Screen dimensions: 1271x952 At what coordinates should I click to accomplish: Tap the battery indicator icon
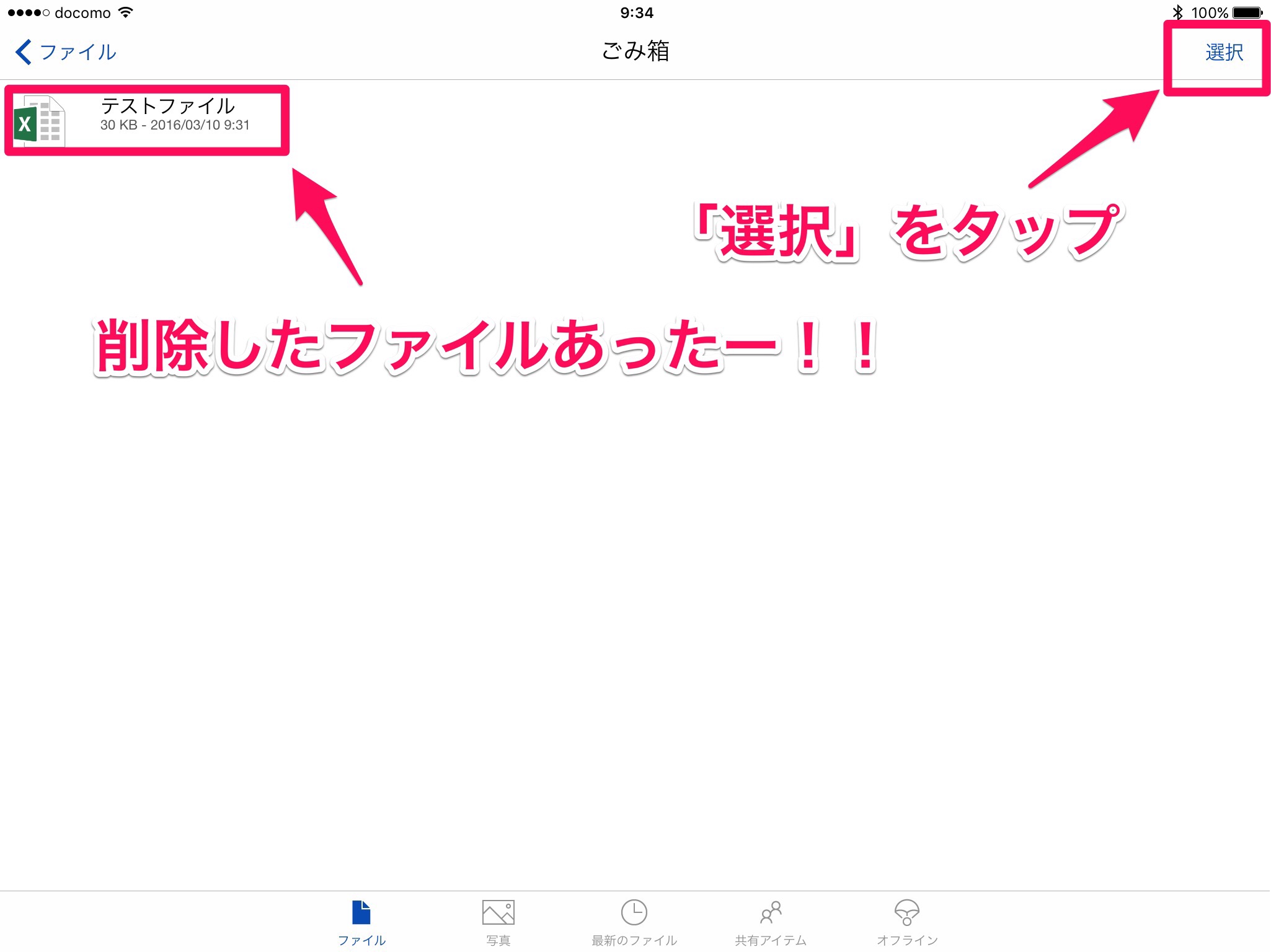click(1247, 12)
